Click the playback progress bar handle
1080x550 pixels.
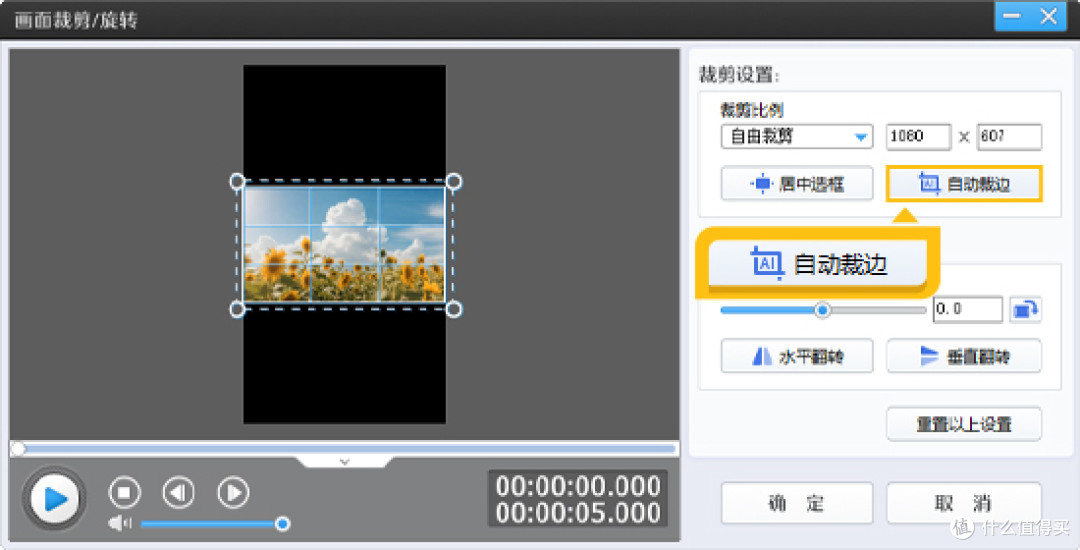tap(19, 449)
